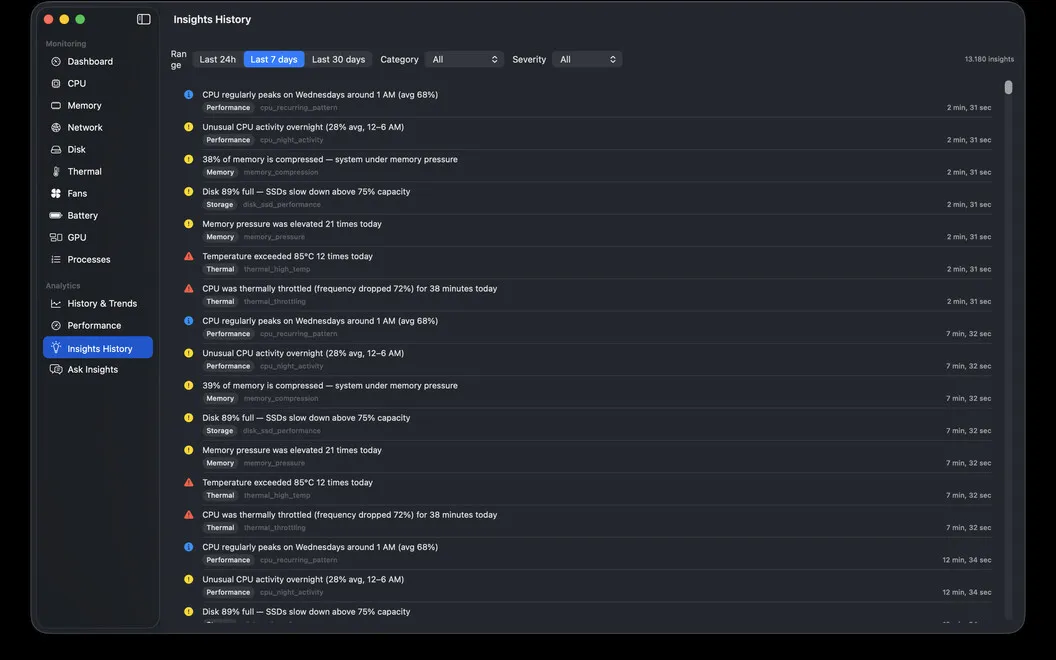
Task: Open Ask Insights
Action: (x=98, y=369)
